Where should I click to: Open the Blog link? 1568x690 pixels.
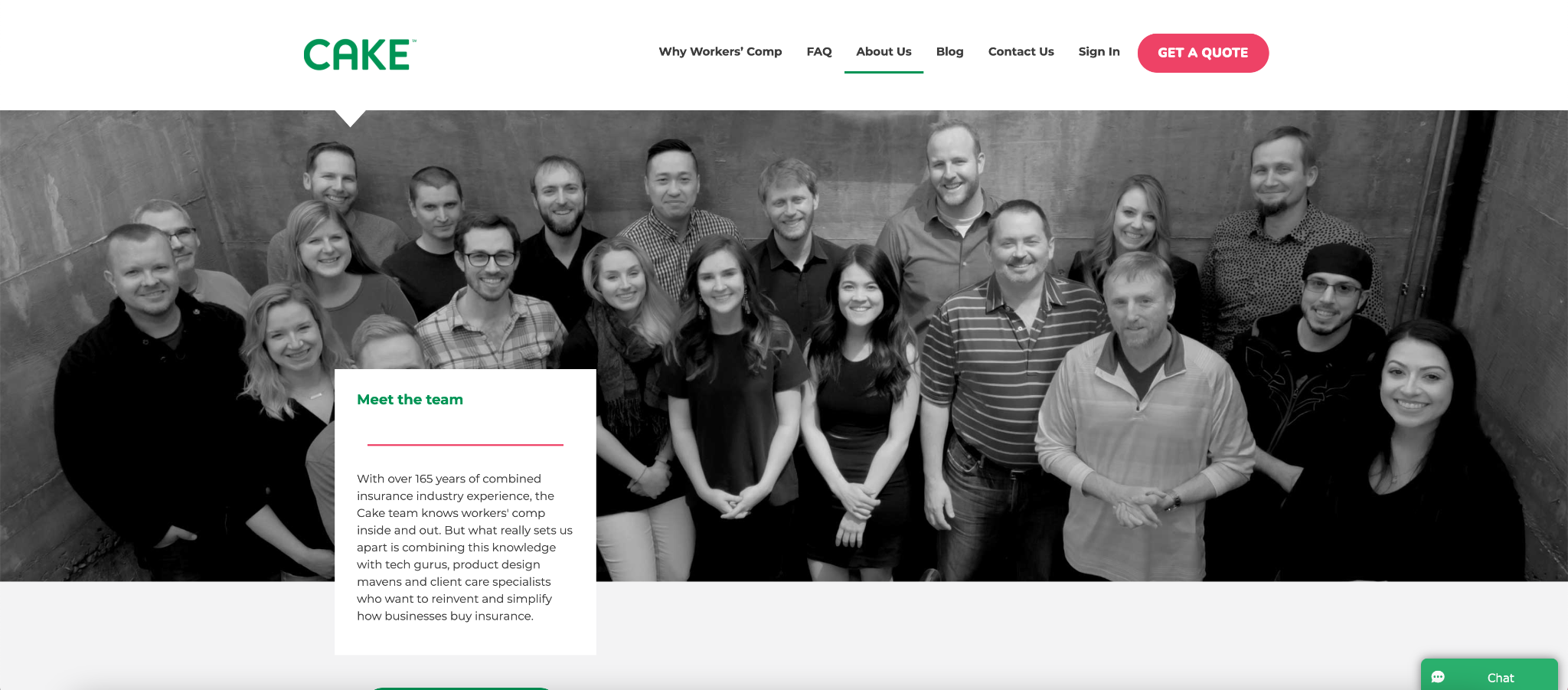949,51
